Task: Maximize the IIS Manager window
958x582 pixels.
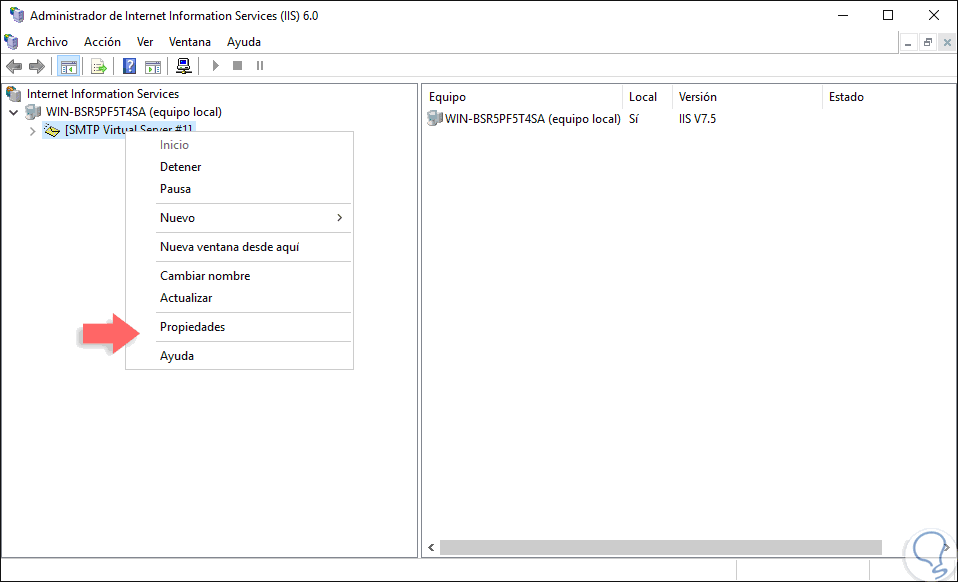Action: pos(888,15)
